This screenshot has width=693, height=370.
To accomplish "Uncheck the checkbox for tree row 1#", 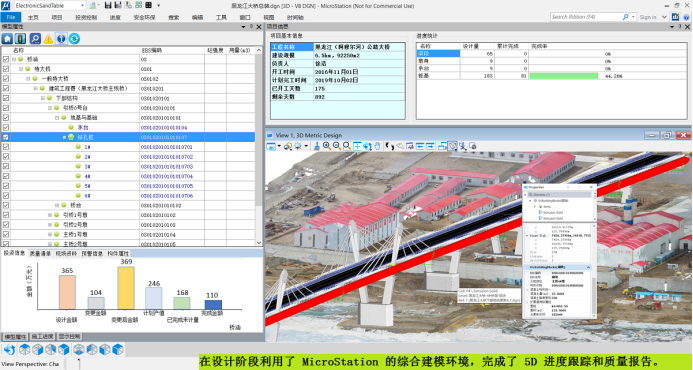I will pos(6,147).
